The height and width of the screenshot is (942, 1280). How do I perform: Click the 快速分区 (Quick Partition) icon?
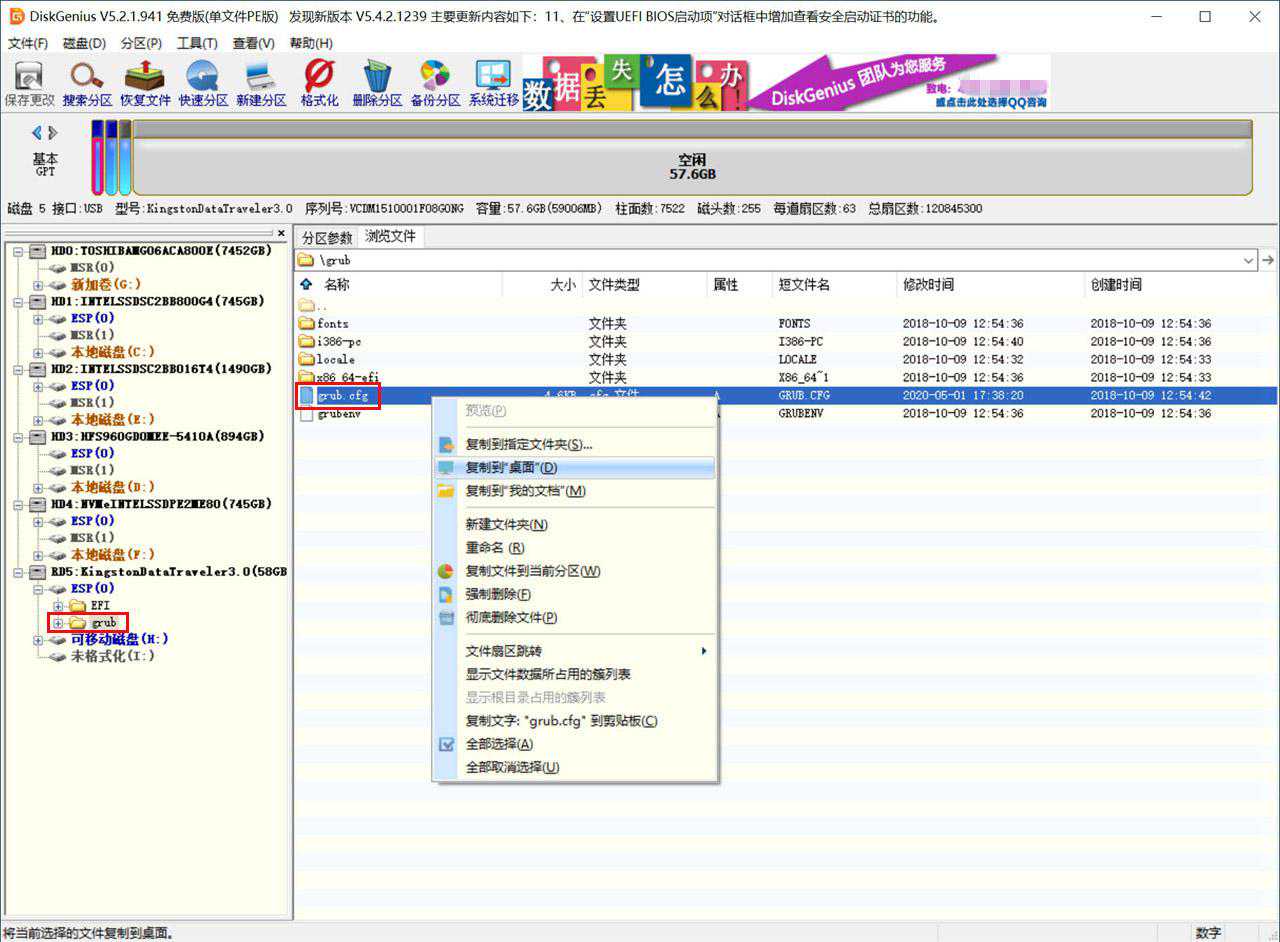coord(203,82)
